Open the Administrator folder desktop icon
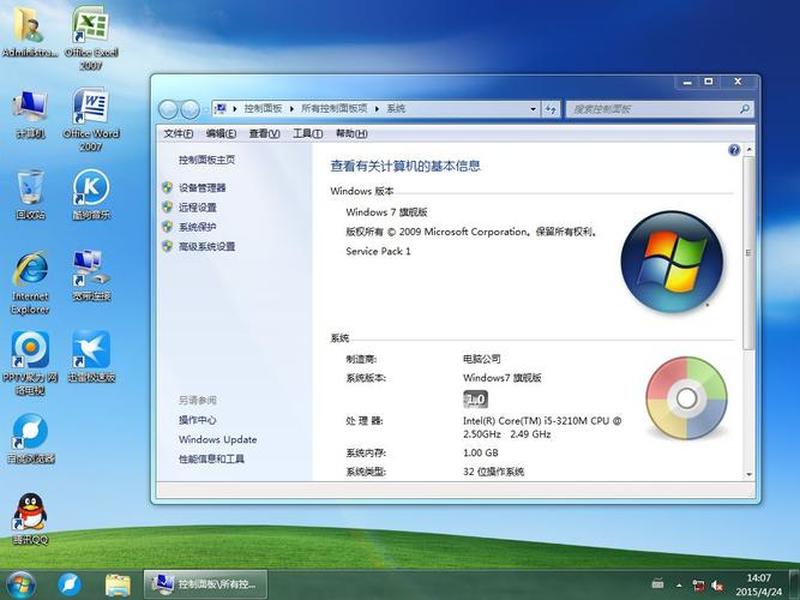This screenshot has height=600, width=800. [x=29, y=32]
